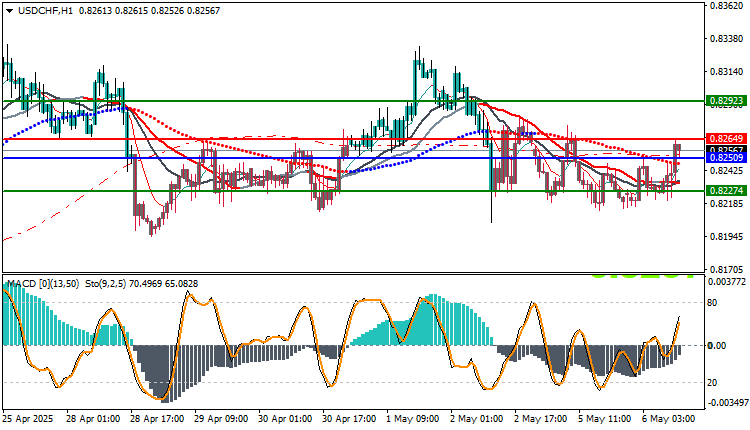
Task: Click the -0.003497 oscillator scale value
Action: pos(727,403)
